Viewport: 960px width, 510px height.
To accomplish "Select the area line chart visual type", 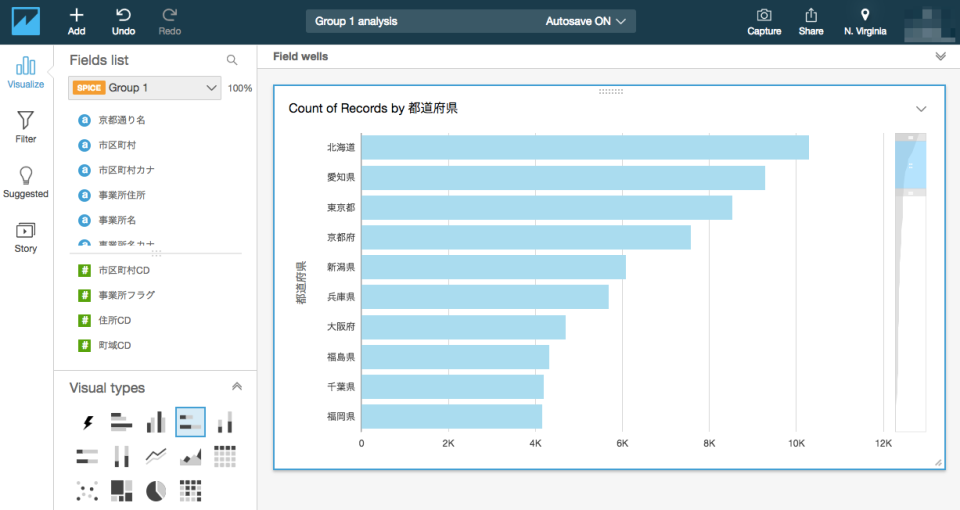I will tap(190, 456).
